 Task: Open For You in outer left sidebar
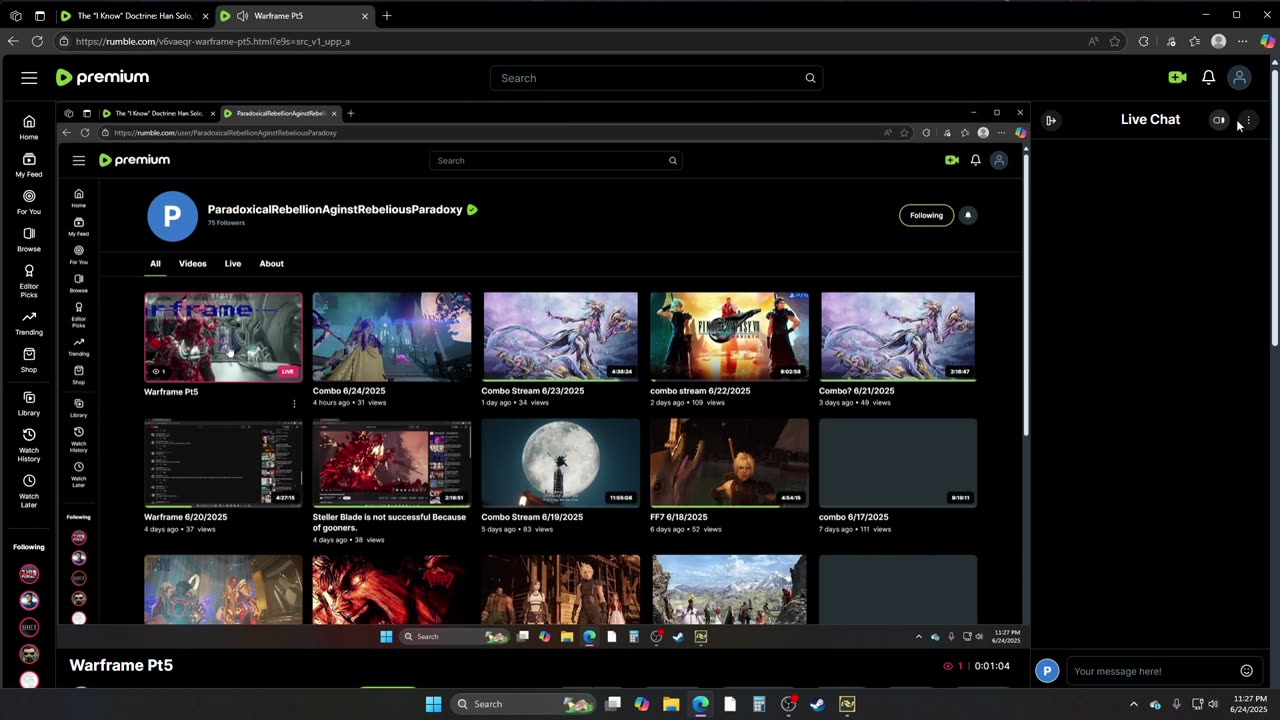[29, 203]
